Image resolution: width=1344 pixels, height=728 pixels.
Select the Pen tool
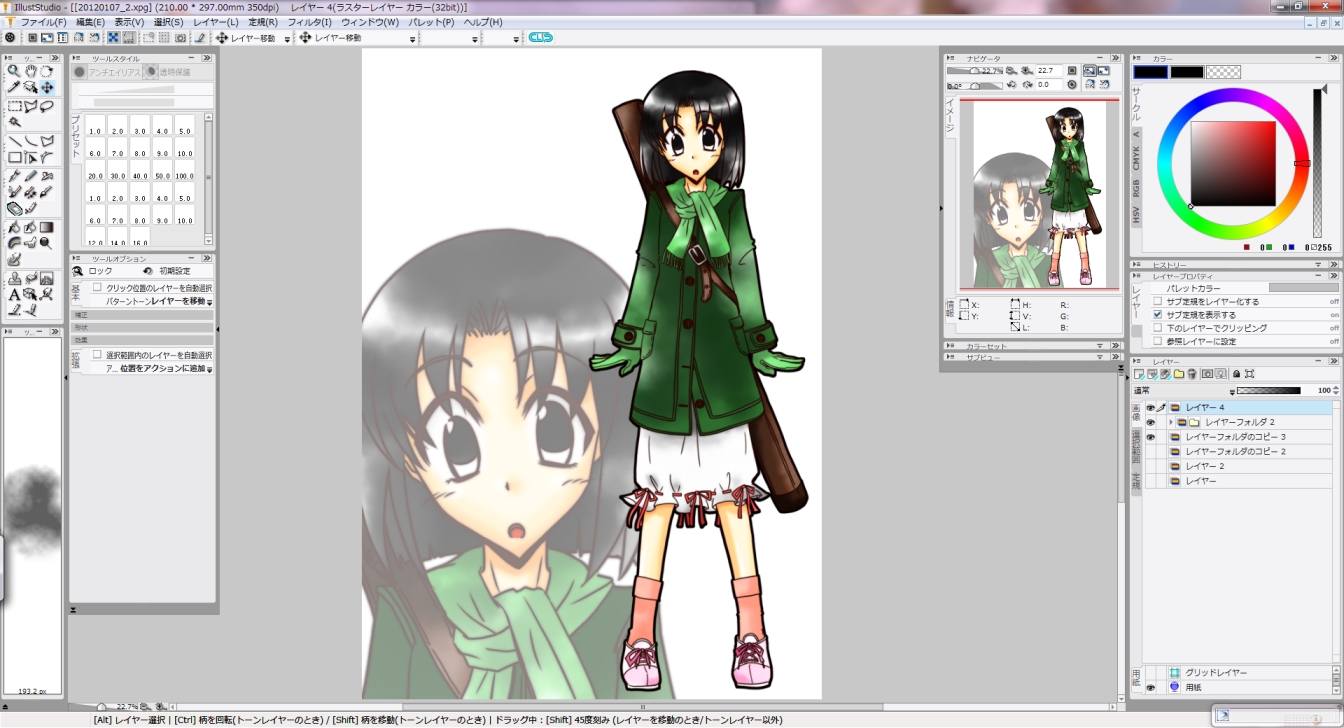14,176
